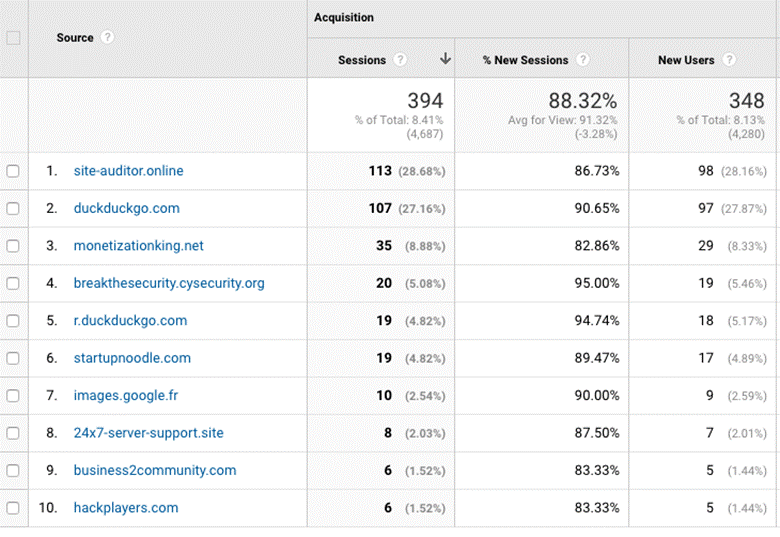780x537 pixels.
Task: Open breakthesecurity.cysecurity.org source link
Action: pos(169,283)
